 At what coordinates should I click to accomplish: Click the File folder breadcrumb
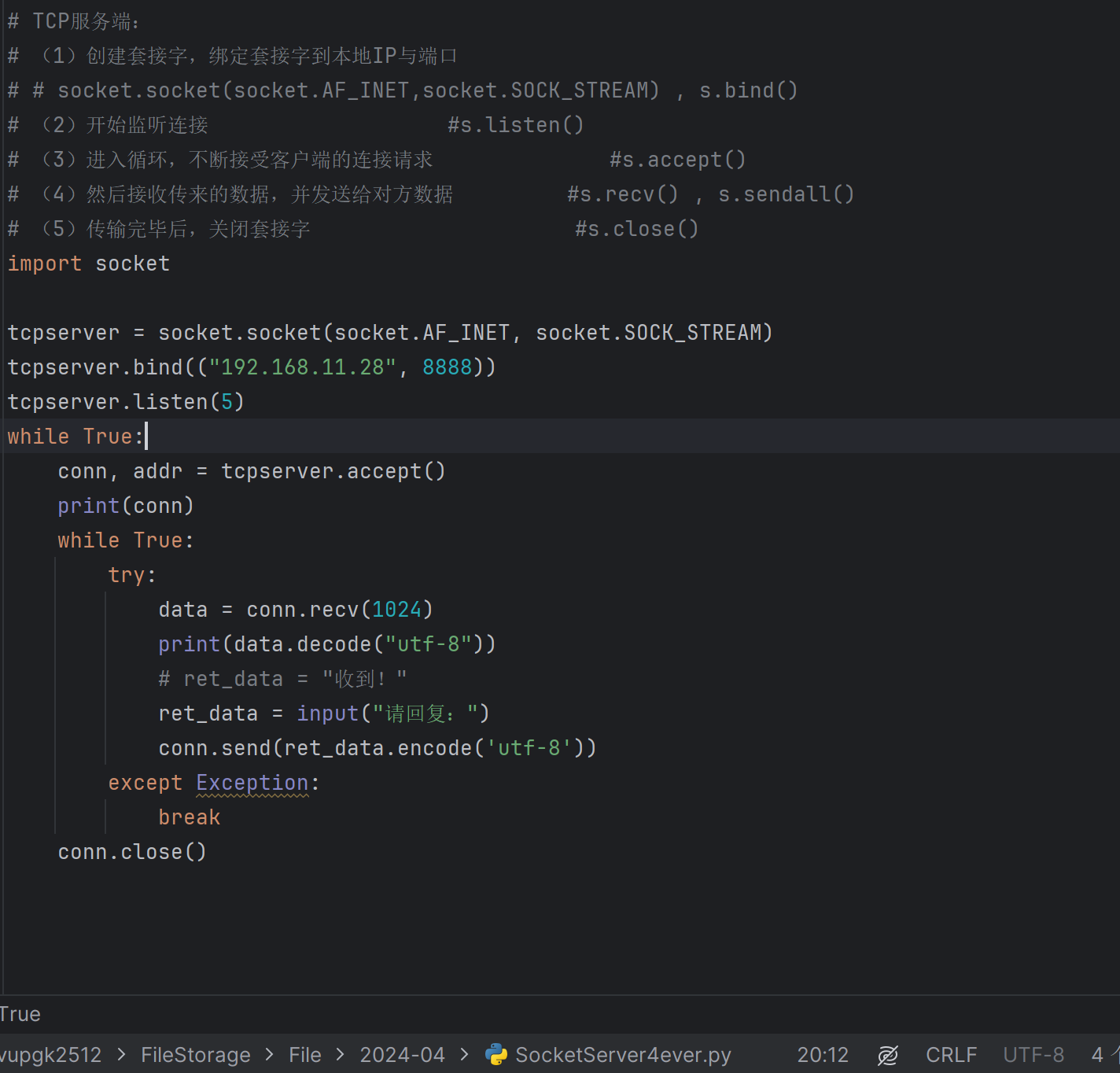[305, 1055]
